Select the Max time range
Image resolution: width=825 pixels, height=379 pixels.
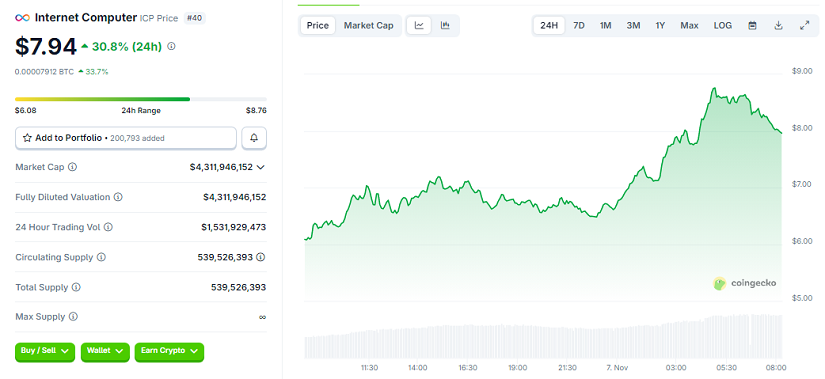click(689, 25)
